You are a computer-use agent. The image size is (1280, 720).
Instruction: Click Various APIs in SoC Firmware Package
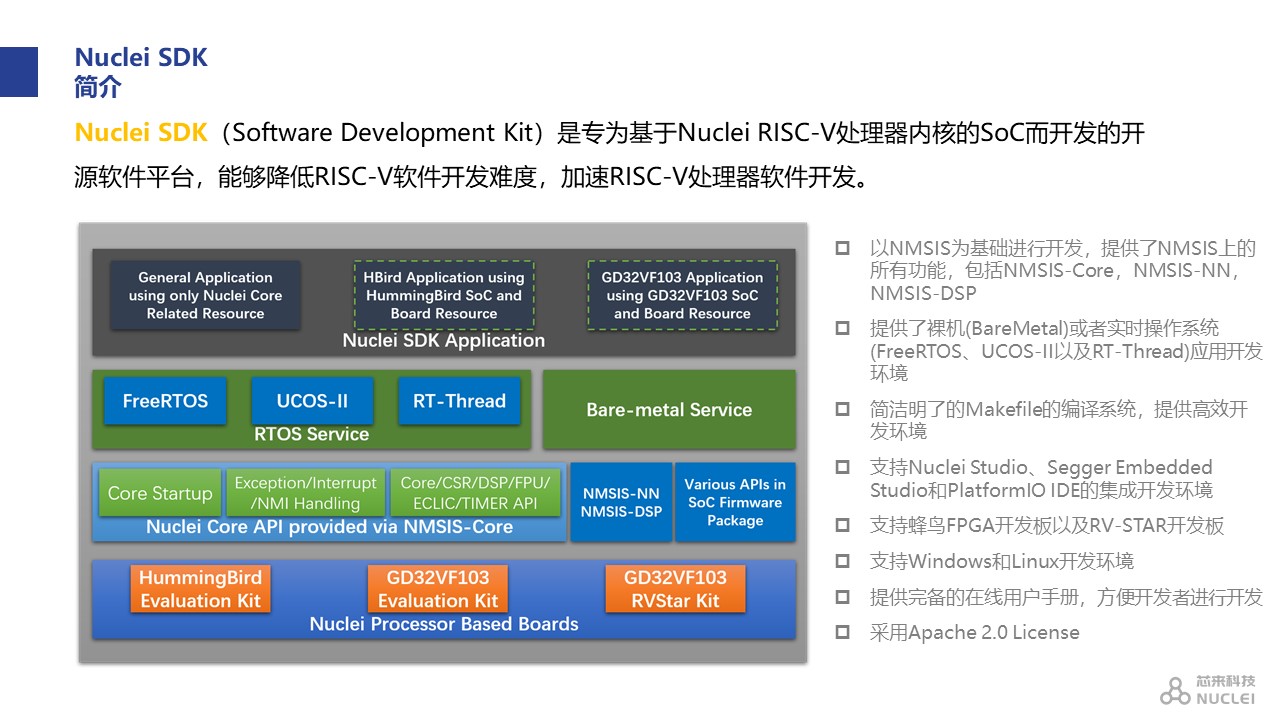[735, 502]
